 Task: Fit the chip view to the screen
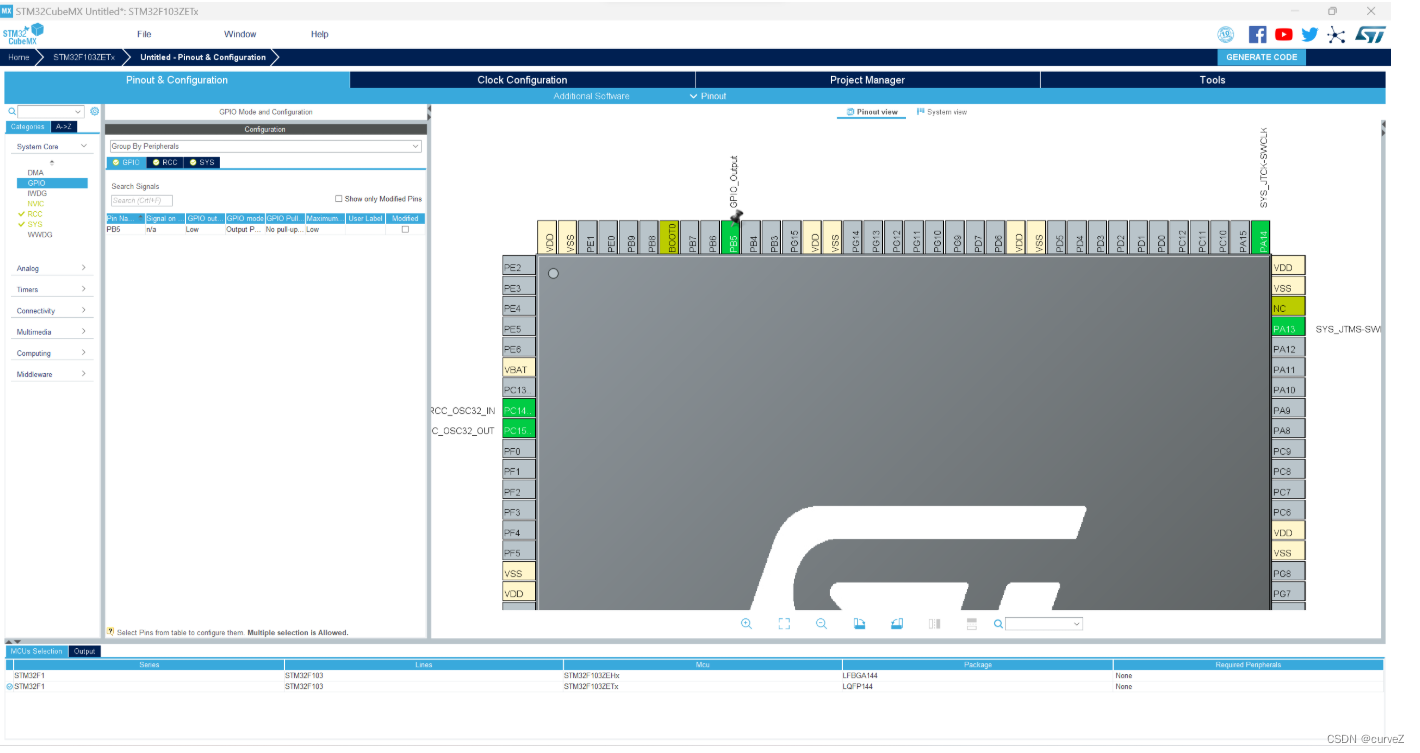coord(784,623)
